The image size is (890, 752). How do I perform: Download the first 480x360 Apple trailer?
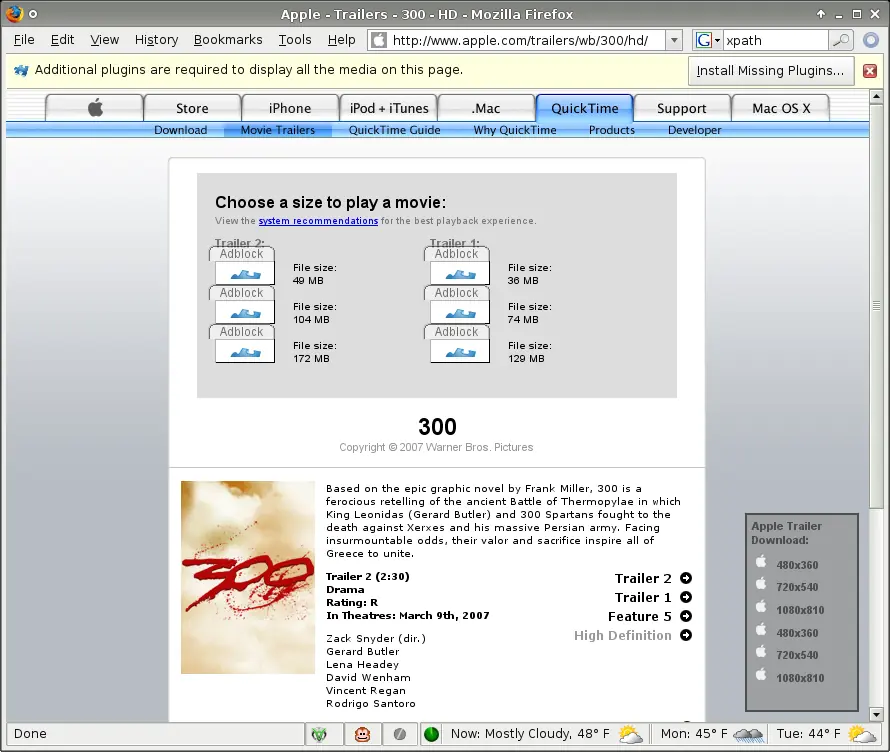797,565
